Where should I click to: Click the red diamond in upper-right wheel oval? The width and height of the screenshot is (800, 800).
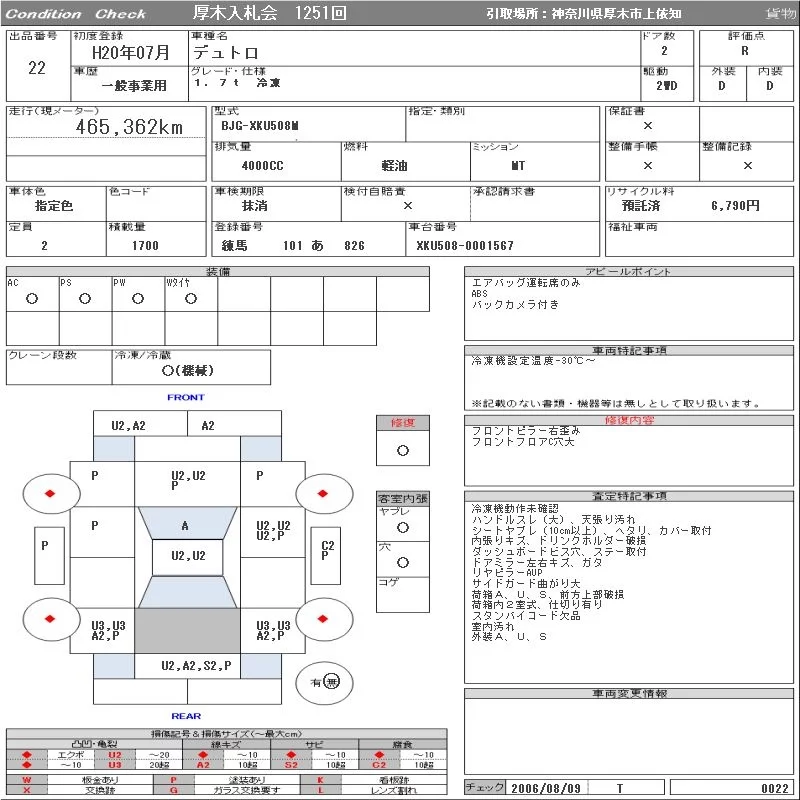tap(322, 493)
